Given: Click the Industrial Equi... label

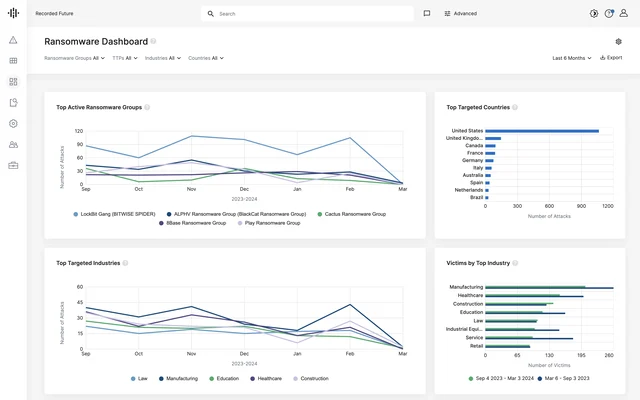Looking at the screenshot, I should coord(464,329).
